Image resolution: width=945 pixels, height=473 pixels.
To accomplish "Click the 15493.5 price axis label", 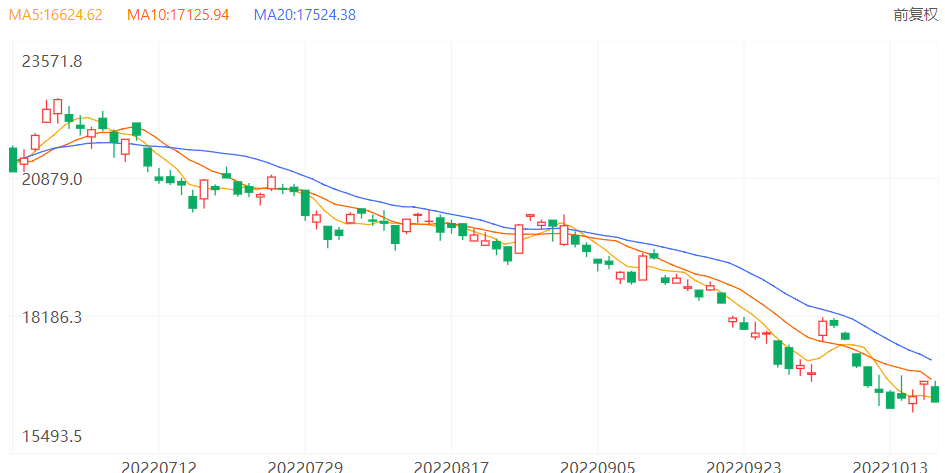I will click(x=52, y=436).
